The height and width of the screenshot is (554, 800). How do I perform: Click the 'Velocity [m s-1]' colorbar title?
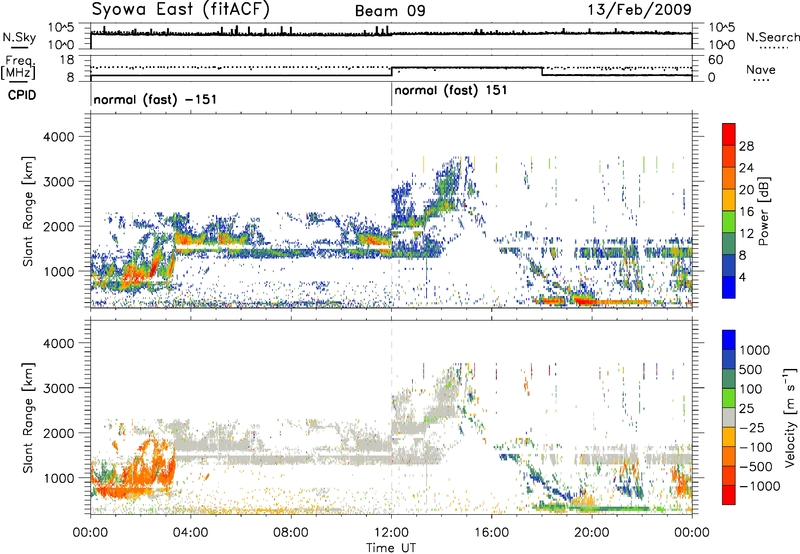(x=790, y=418)
